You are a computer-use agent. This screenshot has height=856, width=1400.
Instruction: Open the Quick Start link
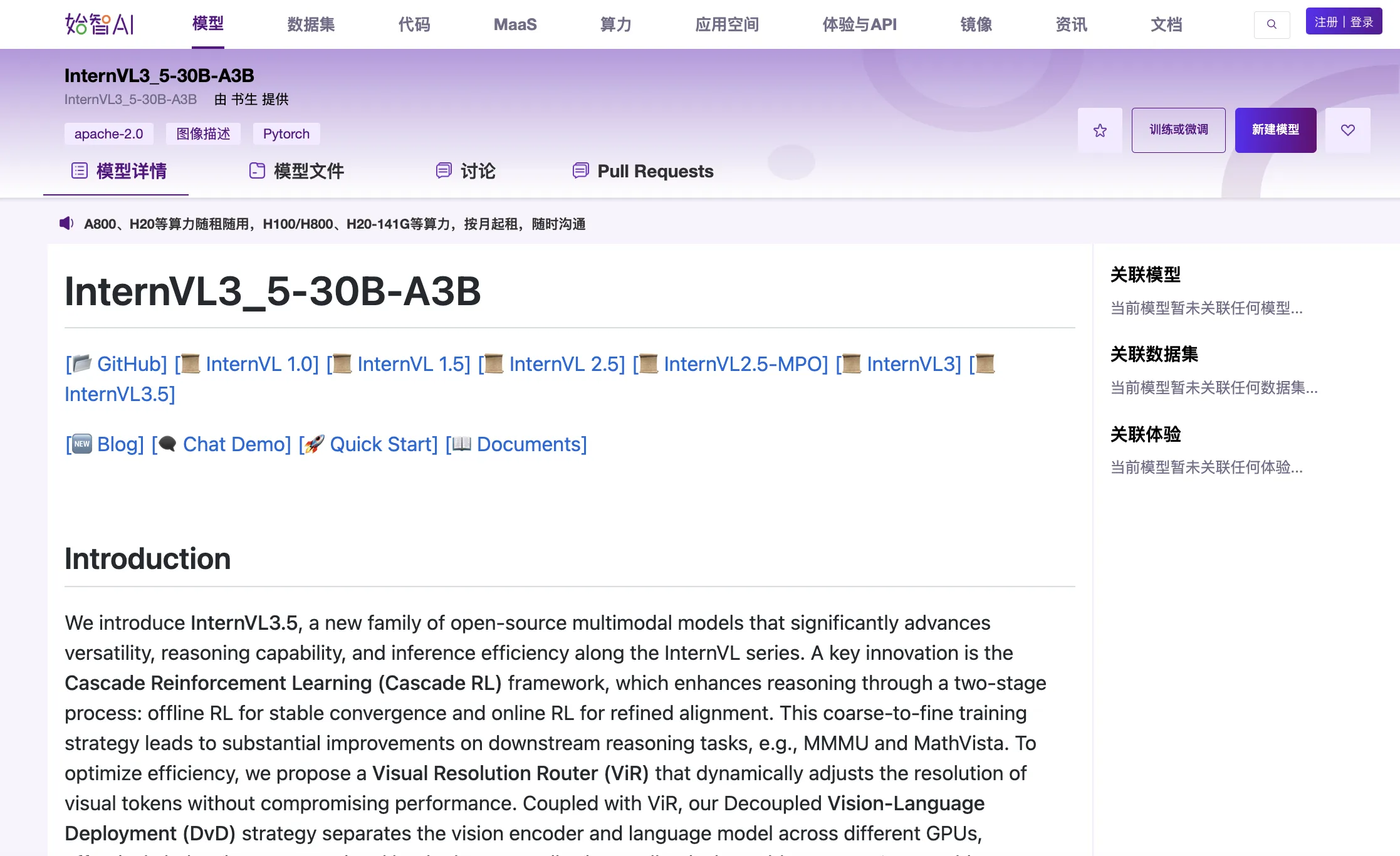pos(383,444)
